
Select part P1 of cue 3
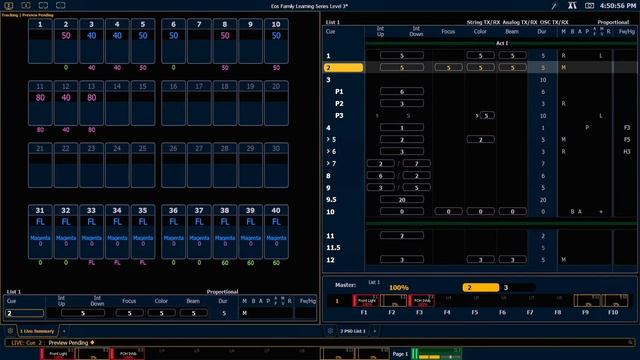coord(480,91)
